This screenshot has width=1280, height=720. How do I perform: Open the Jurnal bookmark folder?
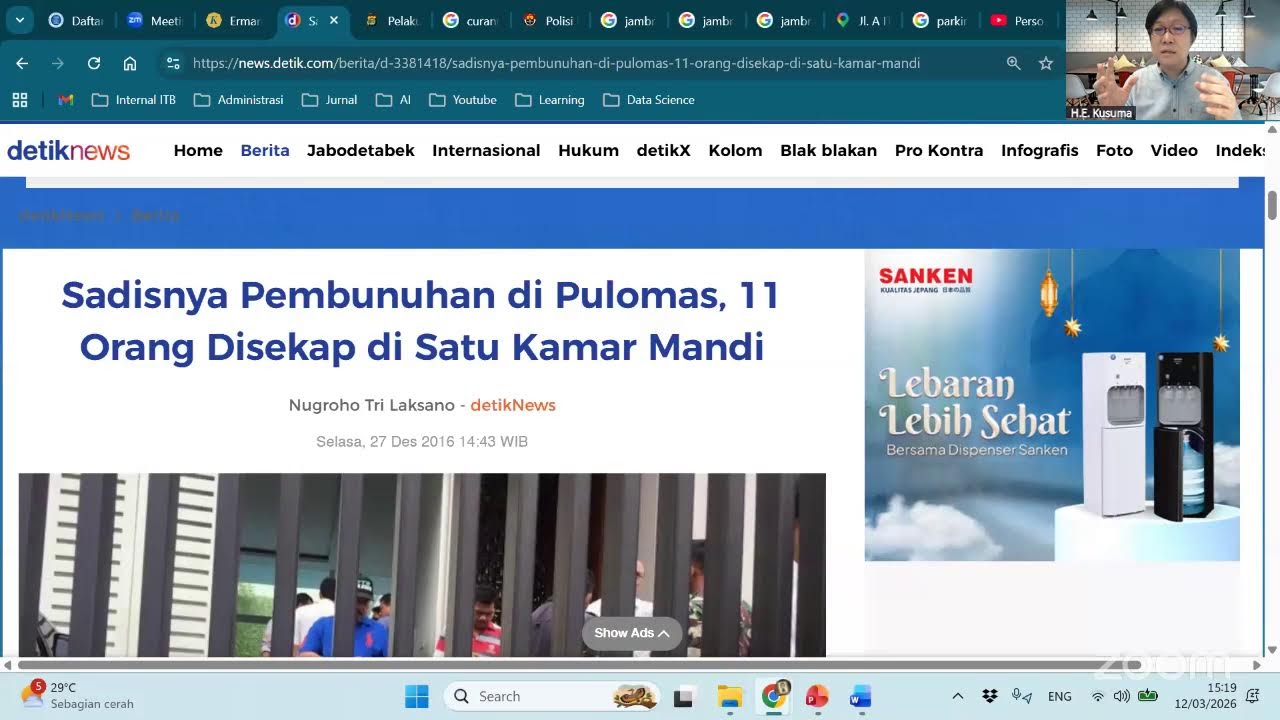(x=330, y=100)
